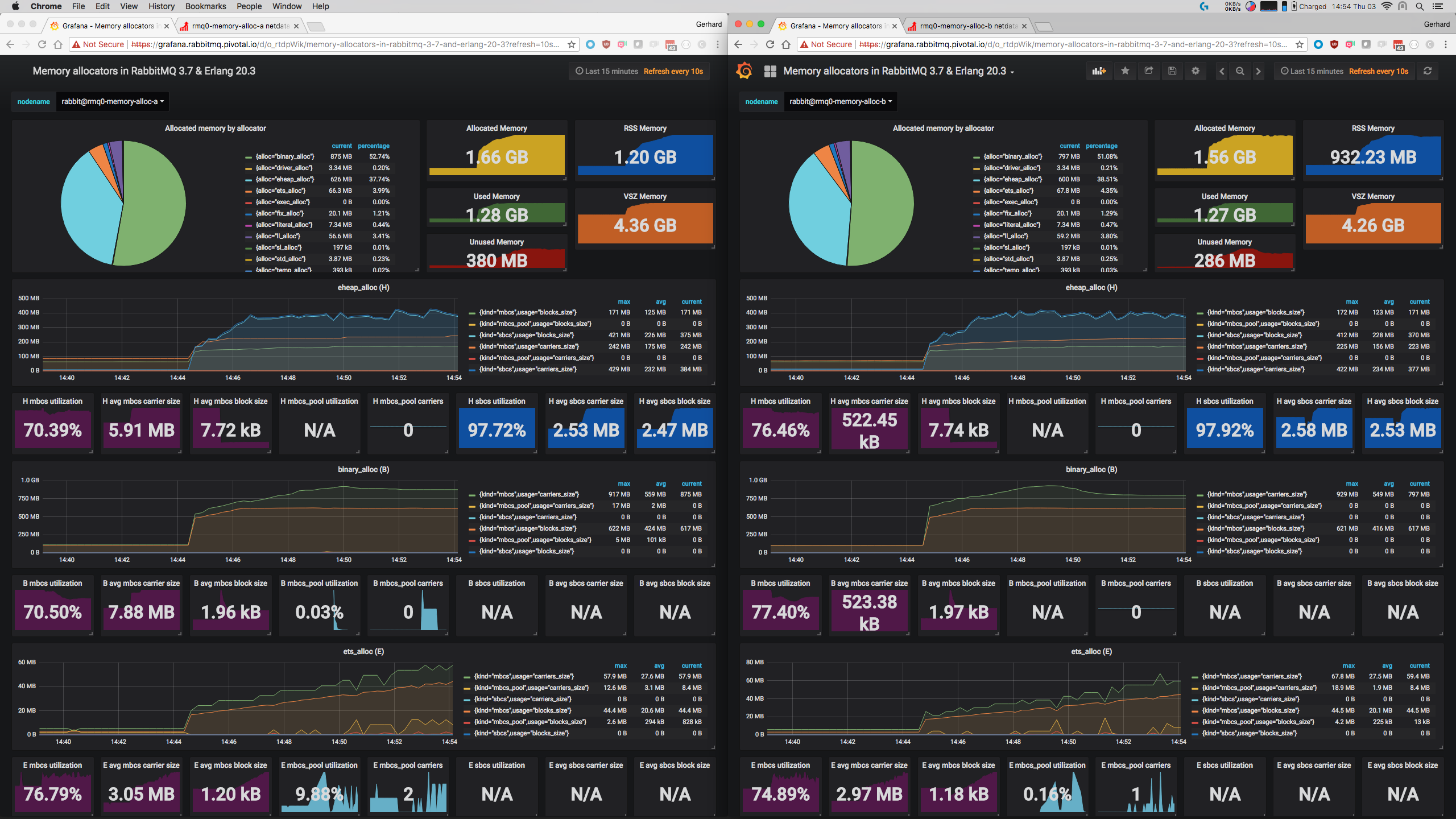Toggle sbcs carriers_size series in right eheap legend
Image resolution: width=1456 pixels, height=819 pixels.
coord(1256,369)
